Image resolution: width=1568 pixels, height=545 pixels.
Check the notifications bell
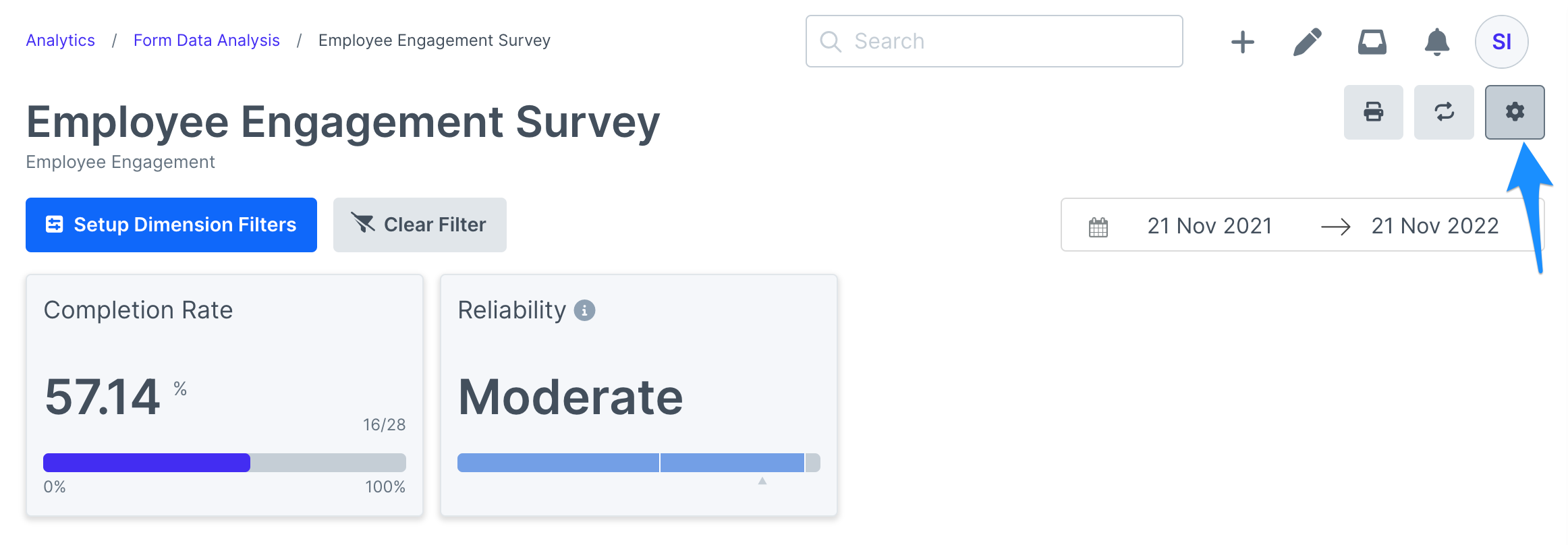pos(1436,42)
